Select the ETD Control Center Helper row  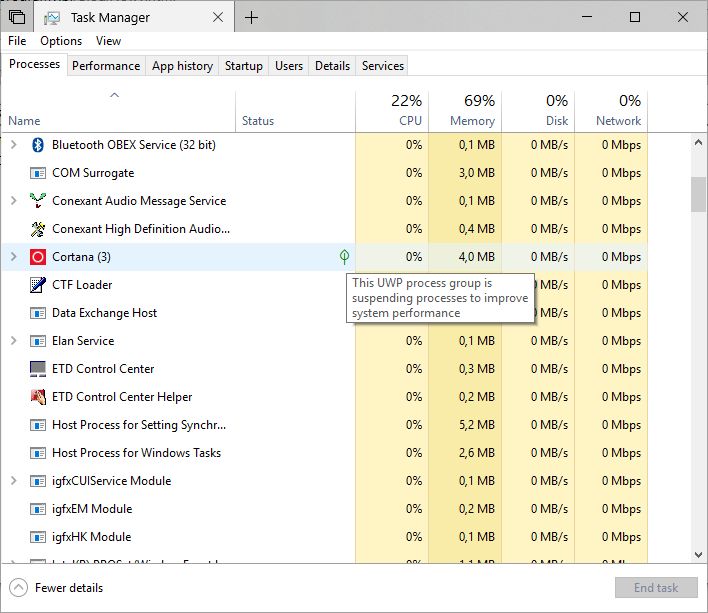(x=325, y=397)
